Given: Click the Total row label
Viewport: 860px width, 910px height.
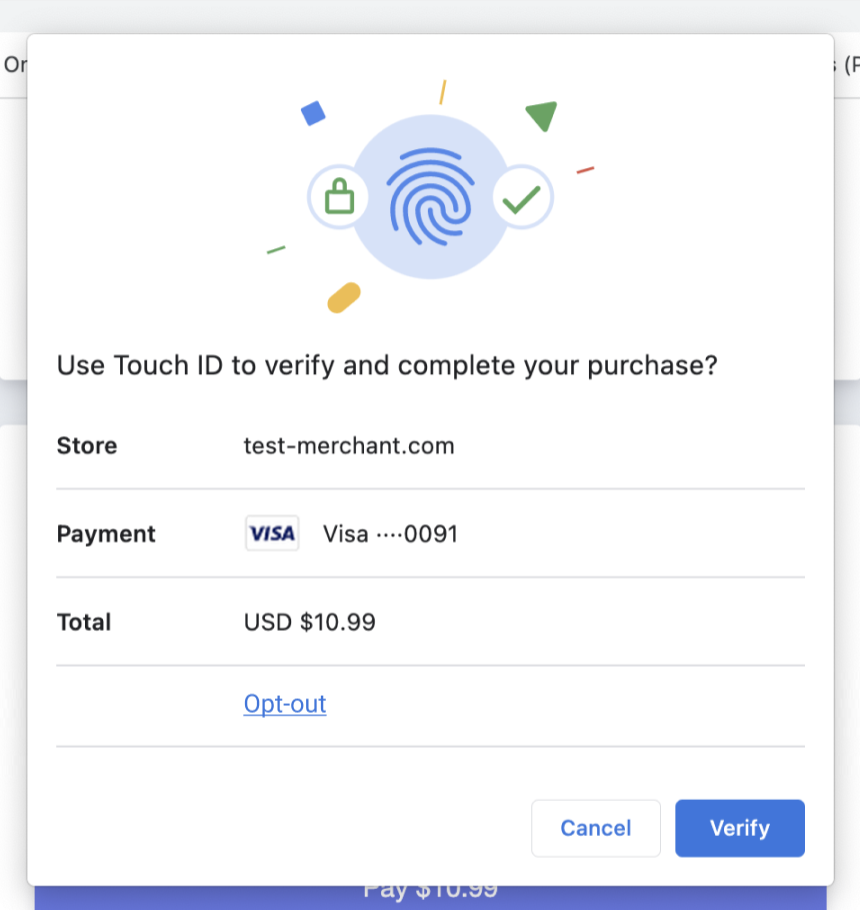Looking at the screenshot, I should pyautogui.click(x=84, y=622).
